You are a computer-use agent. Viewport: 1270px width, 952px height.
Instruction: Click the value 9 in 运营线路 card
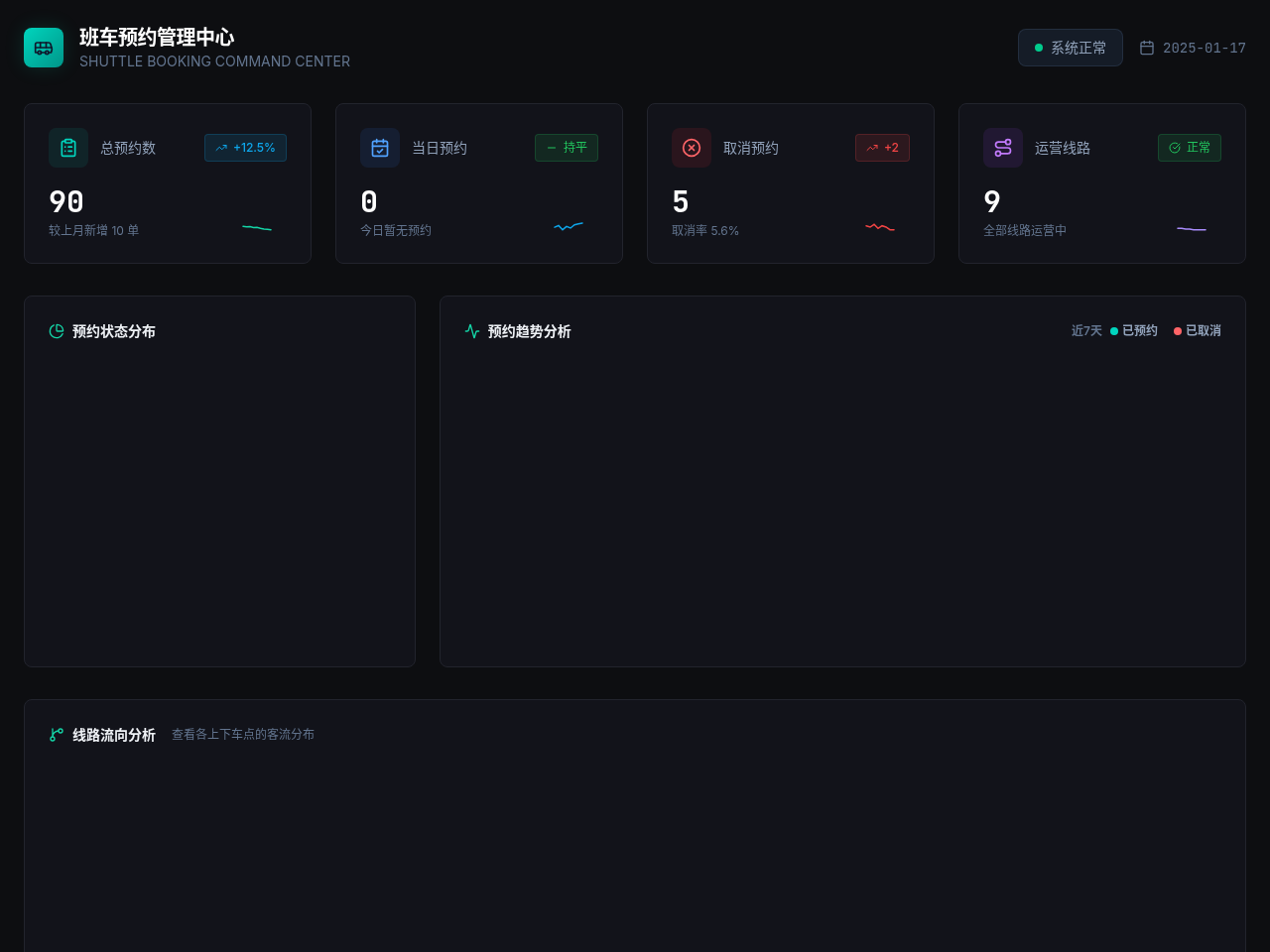(x=992, y=202)
